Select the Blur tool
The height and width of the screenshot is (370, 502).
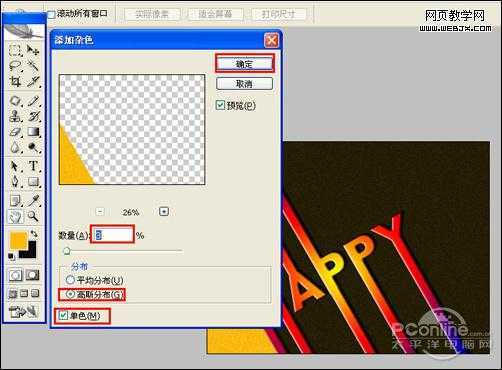15,148
